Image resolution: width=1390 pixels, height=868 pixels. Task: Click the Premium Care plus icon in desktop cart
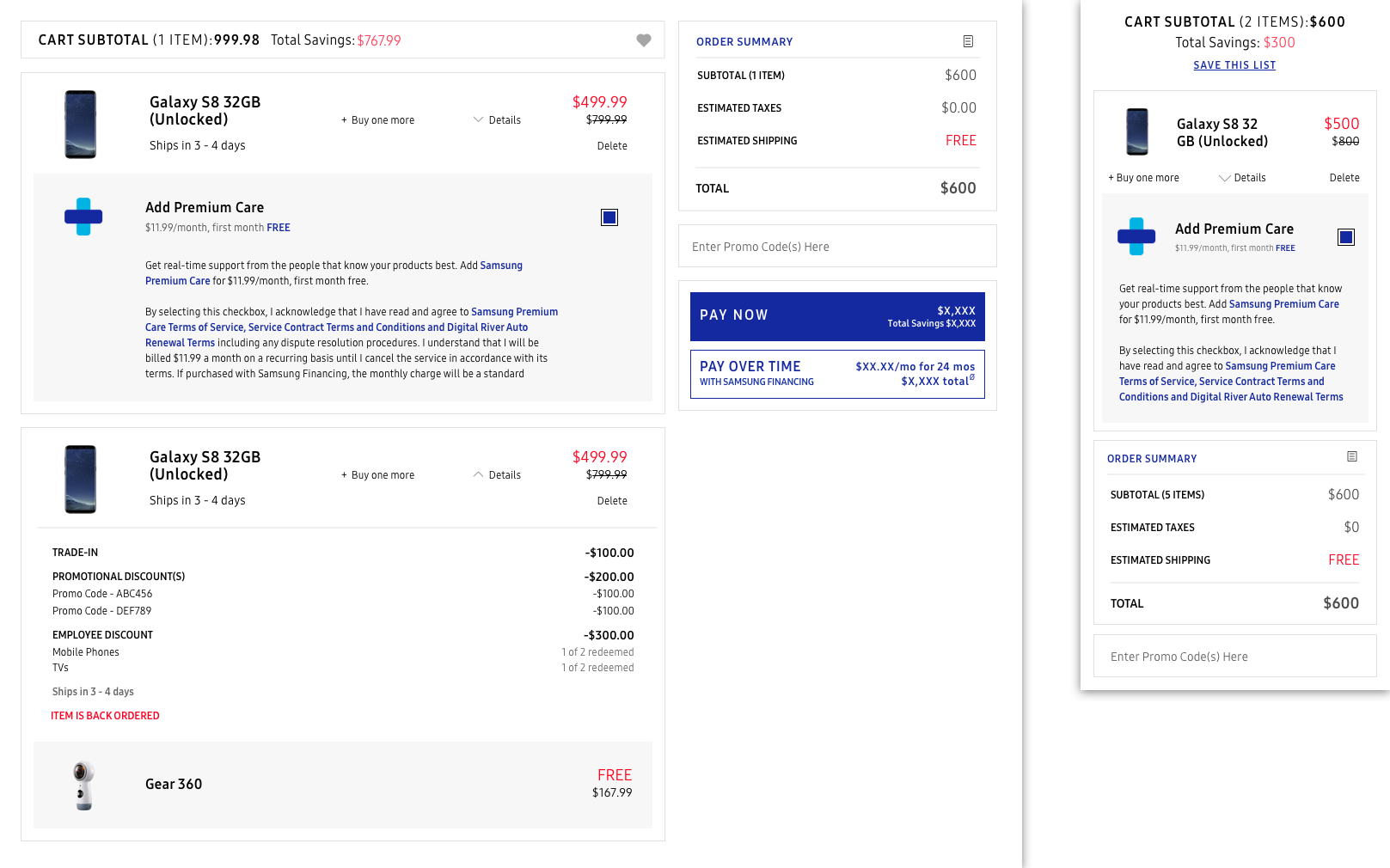pyautogui.click(x=83, y=217)
